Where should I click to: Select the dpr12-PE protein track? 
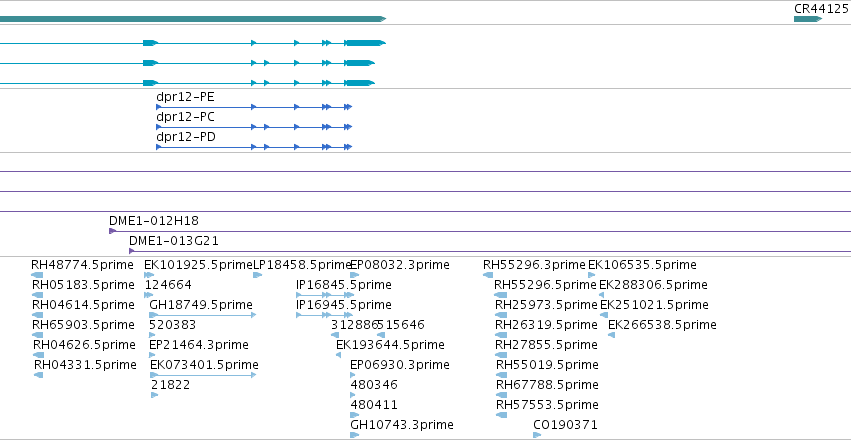coord(254,107)
